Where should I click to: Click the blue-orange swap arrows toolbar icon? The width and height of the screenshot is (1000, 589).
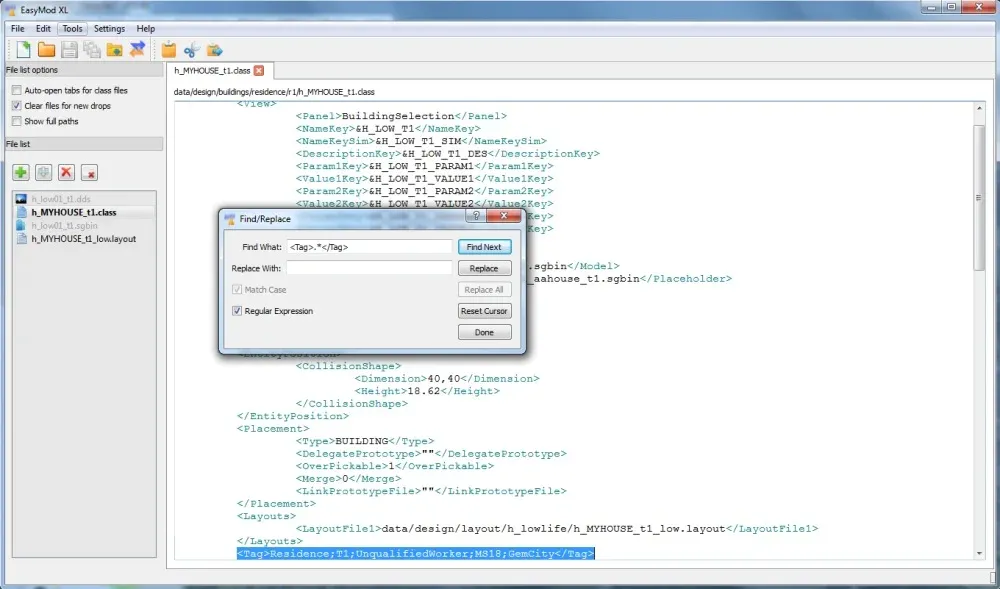point(138,49)
